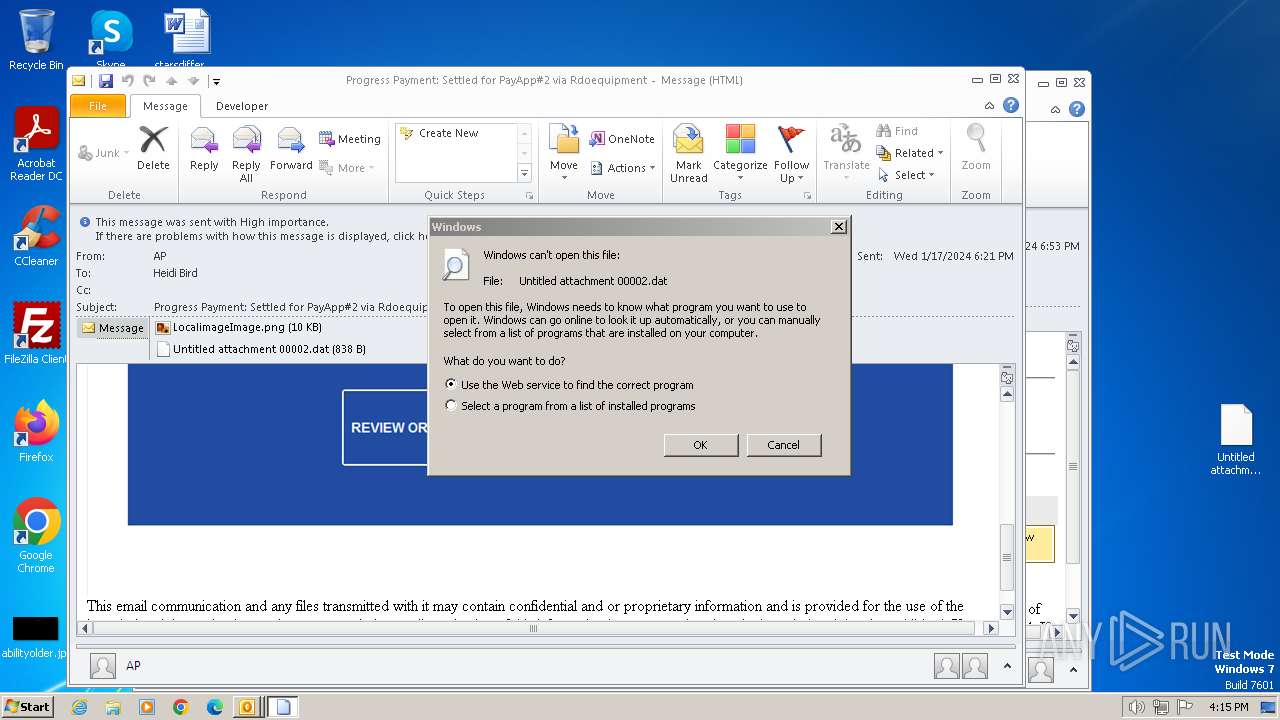1280x720 pixels.
Task: Click Internet Explorer taskbar icon
Action: (79, 707)
